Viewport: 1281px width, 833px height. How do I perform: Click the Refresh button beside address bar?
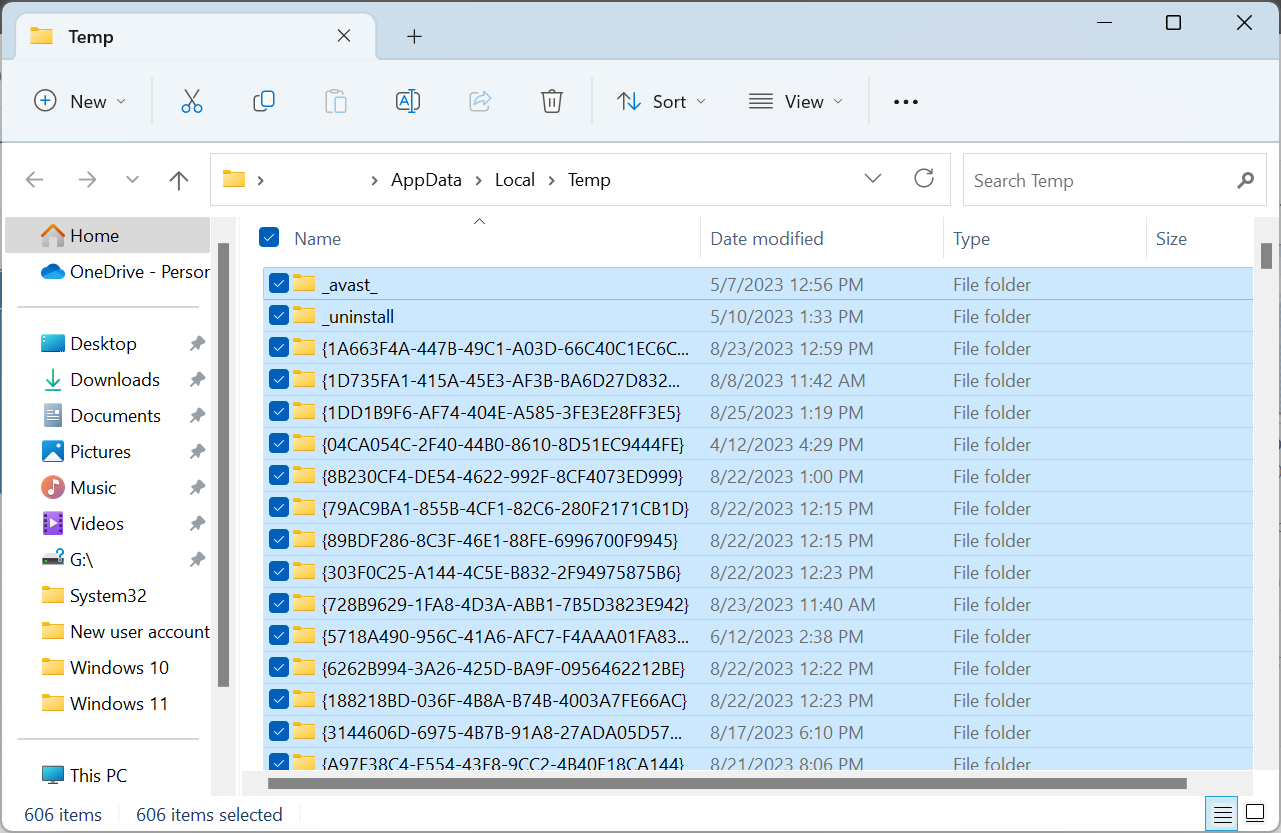click(924, 179)
